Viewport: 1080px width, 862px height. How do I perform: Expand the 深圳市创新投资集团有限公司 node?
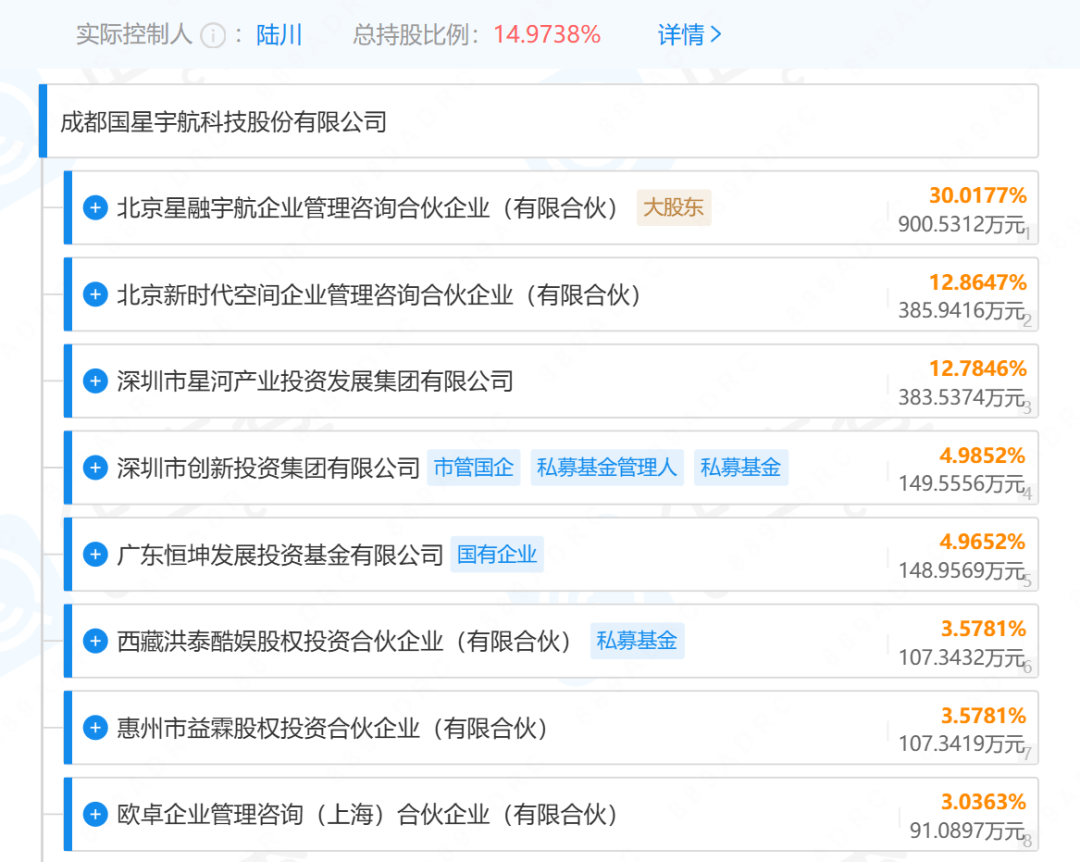pyautogui.click(x=95, y=468)
